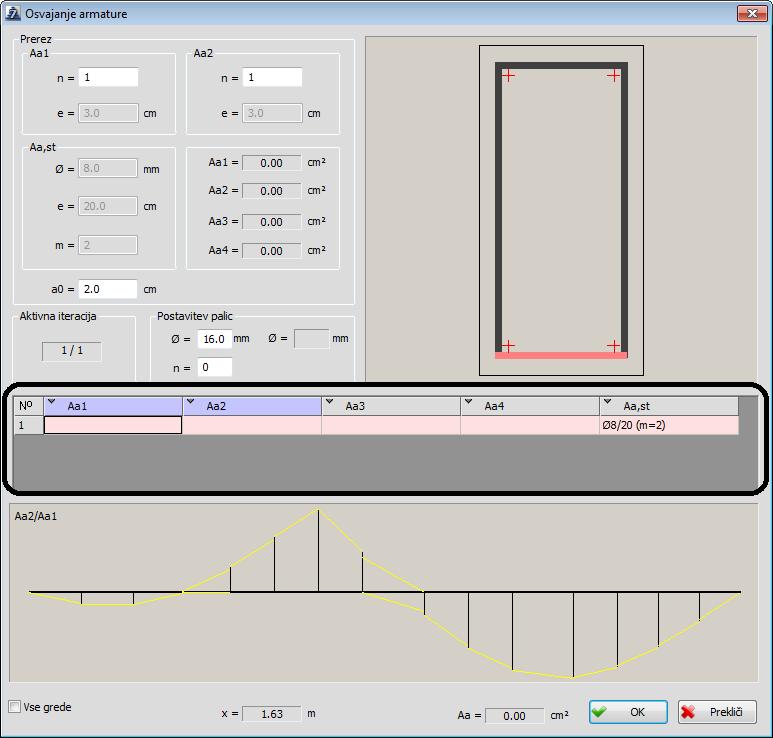
Task: Click the bottom-left red rebar marker
Action: (508, 346)
